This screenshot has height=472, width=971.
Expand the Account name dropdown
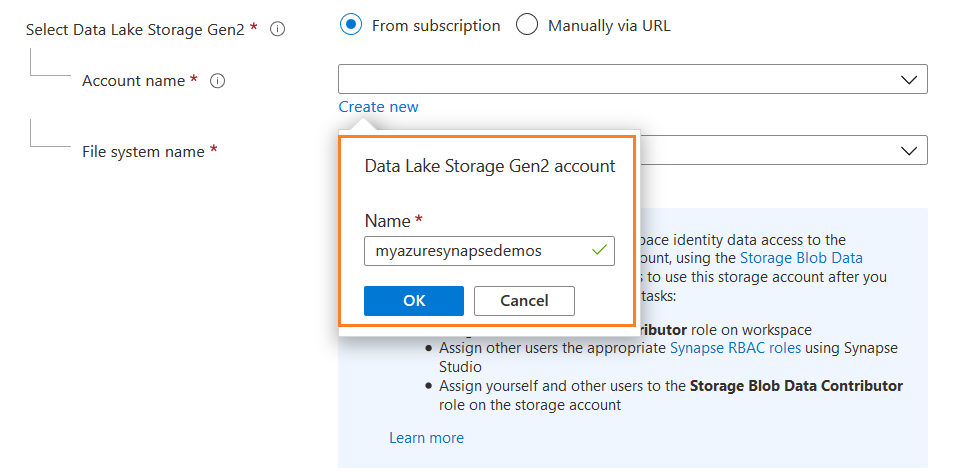[x=633, y=79]
